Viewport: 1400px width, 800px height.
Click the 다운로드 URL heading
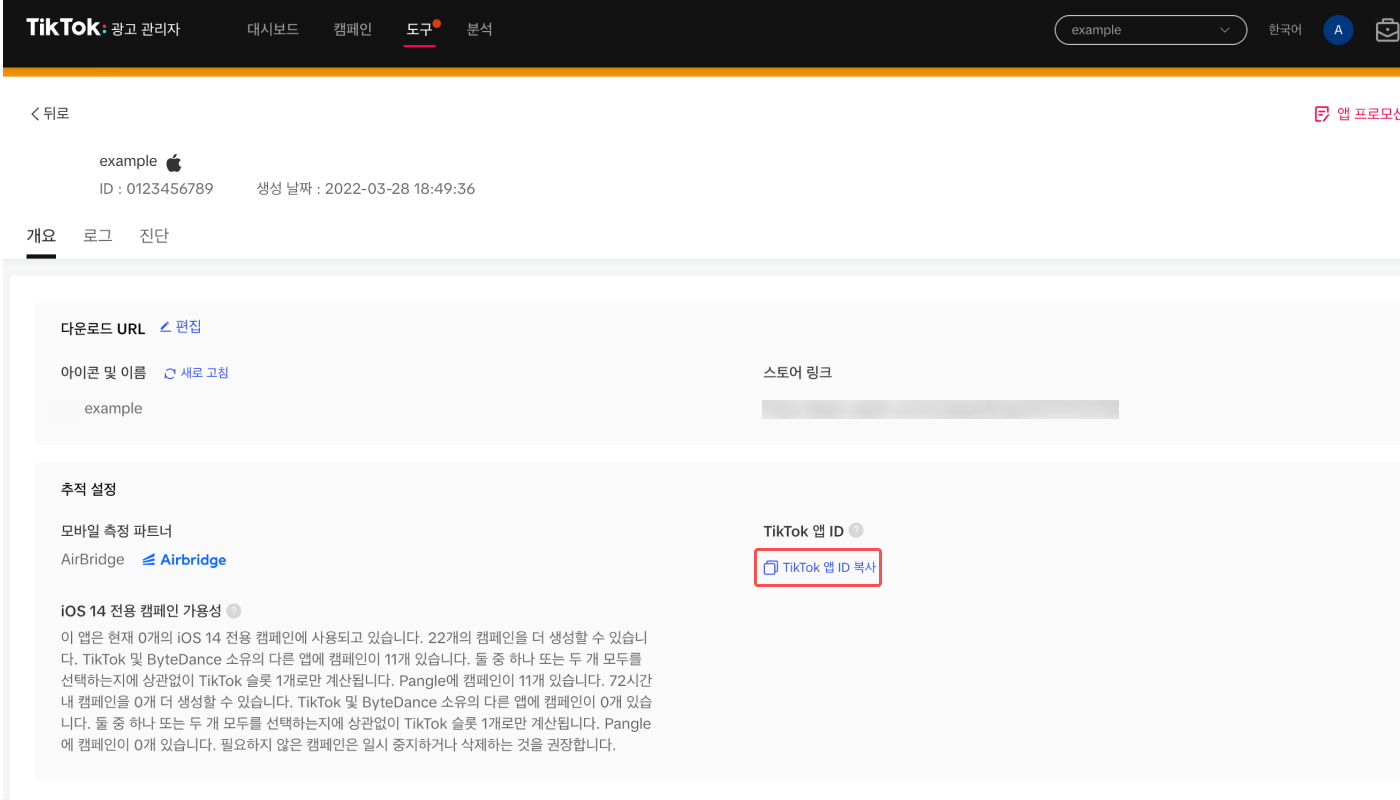point(103,328)
